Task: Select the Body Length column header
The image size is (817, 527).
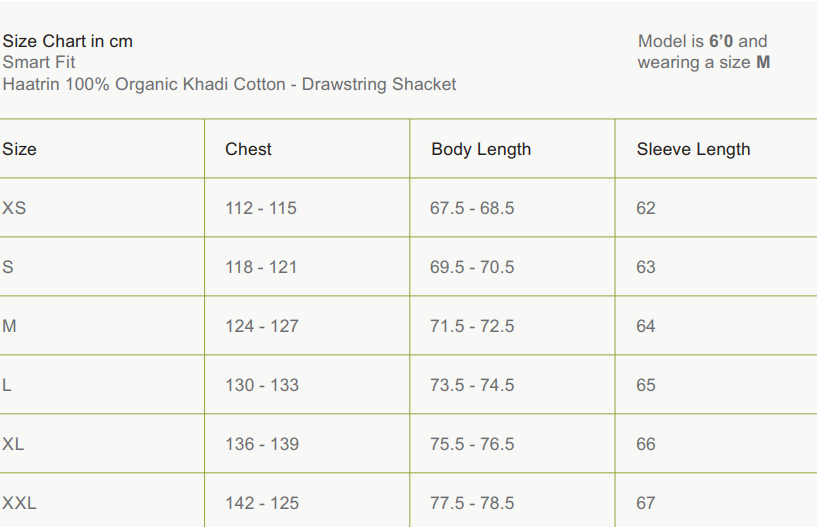Action: pos(481,149)
